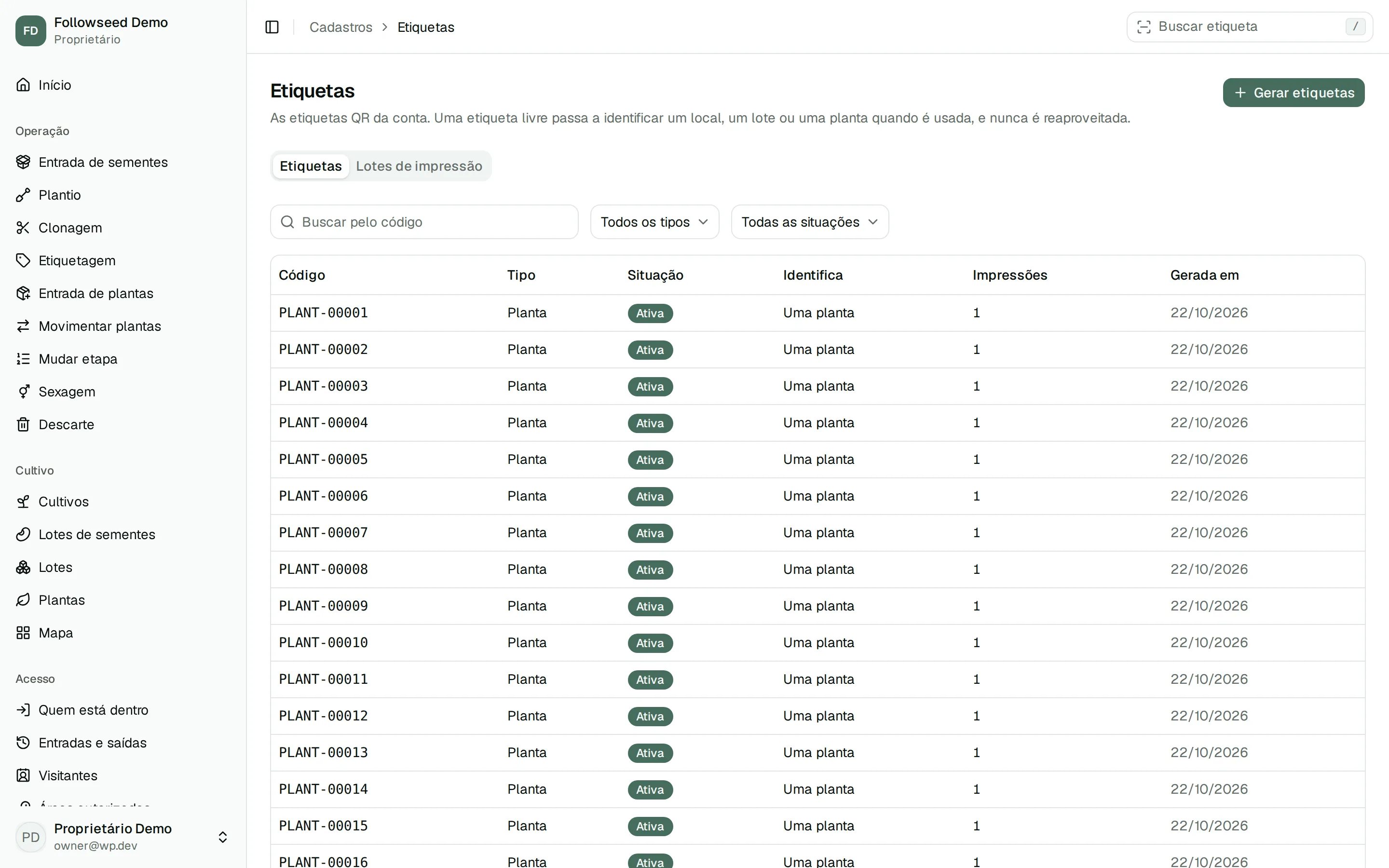
Task: Open the Followseed Demo workspace header
Action: click(x=122, y=30)
